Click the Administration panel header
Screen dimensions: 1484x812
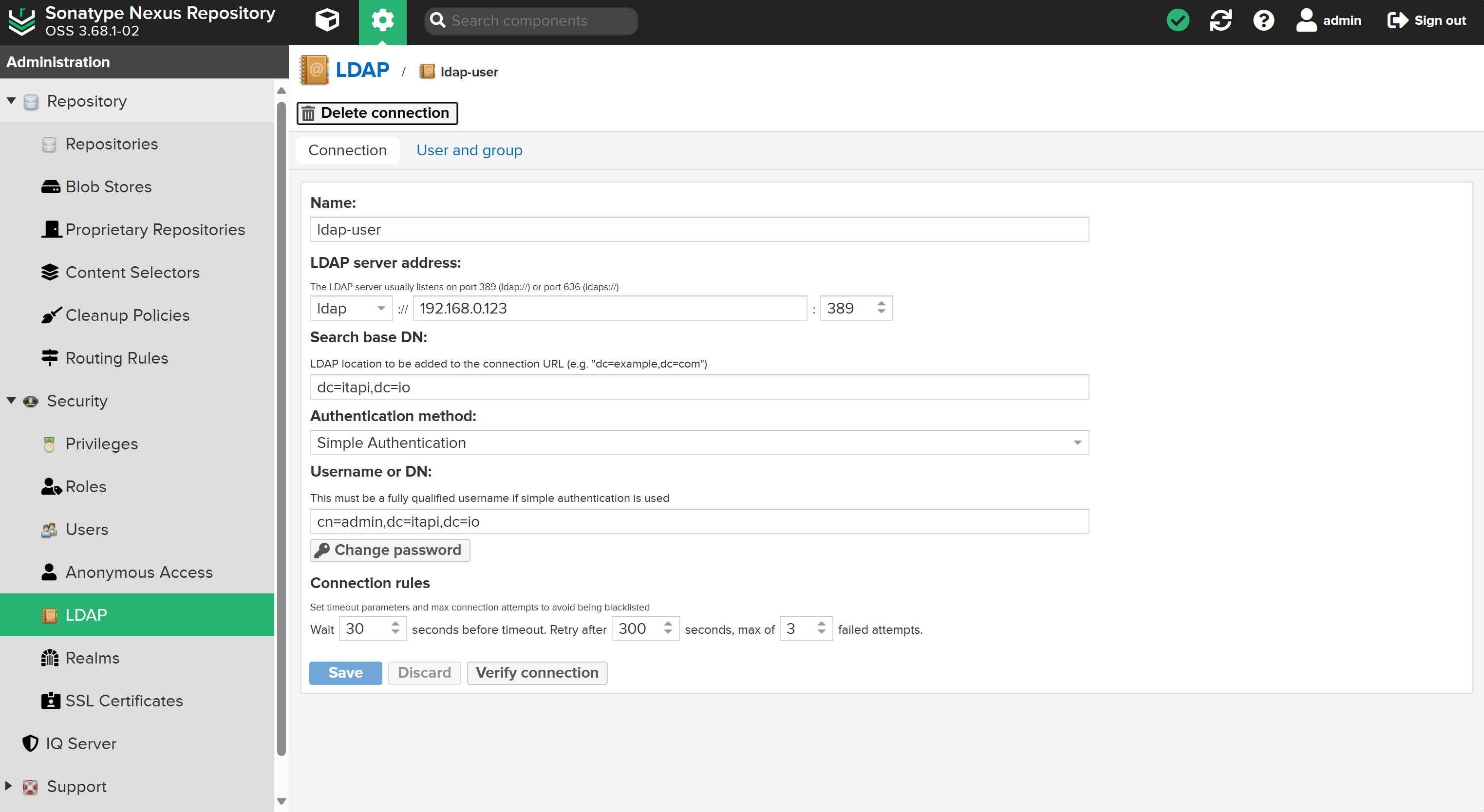click(x=144, y=62)
